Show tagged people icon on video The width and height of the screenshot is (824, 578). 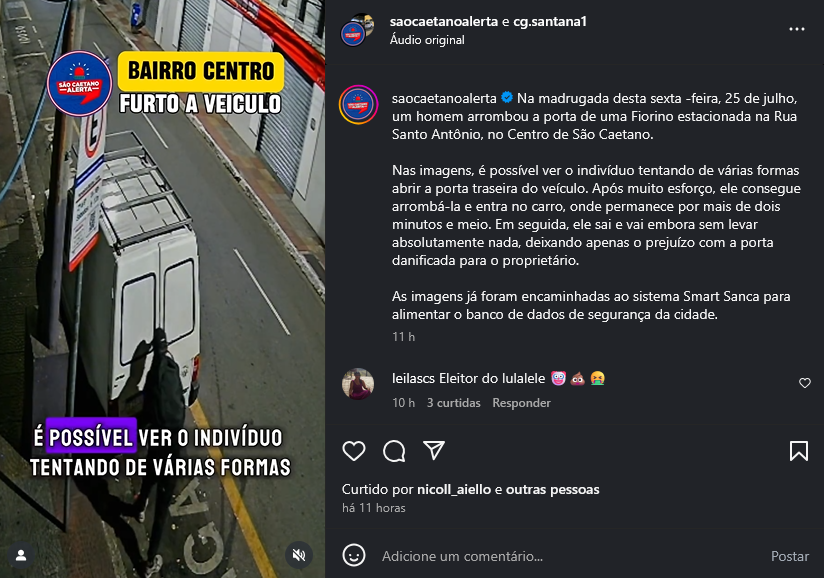21,555
